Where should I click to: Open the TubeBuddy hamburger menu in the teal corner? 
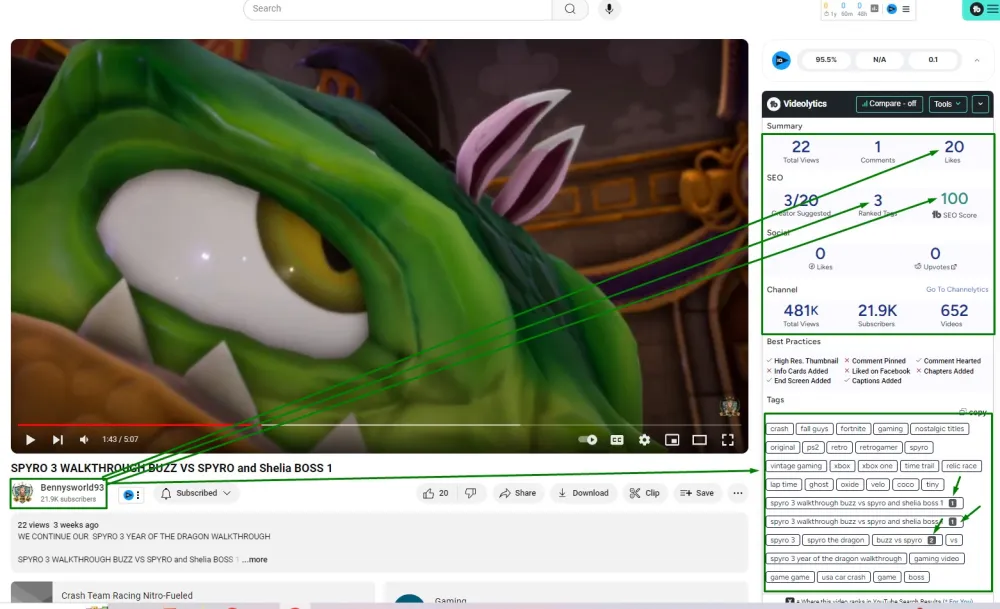point(992,9)
